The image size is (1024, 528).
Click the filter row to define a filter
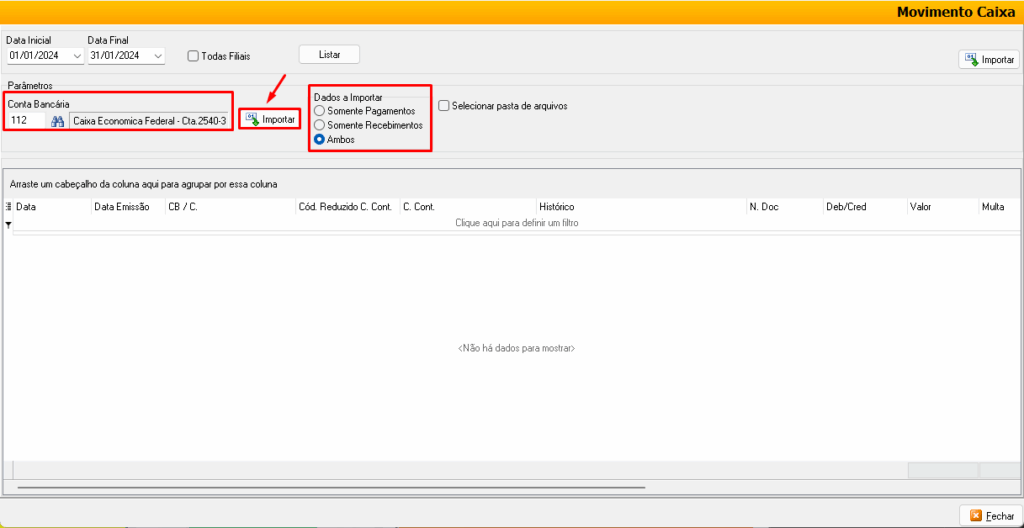click(x=516, y=223)
